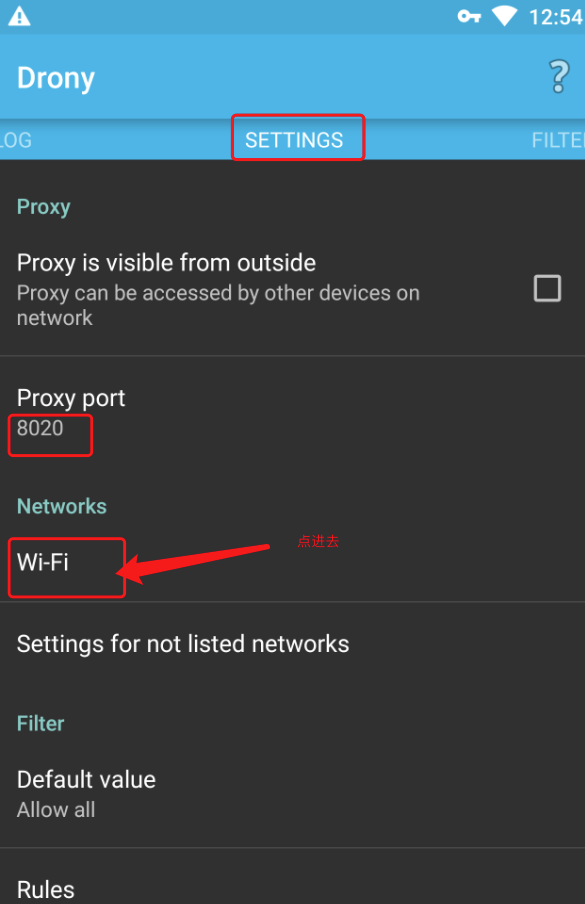Image resolution: width=585 pixels, height=904 pixels.
Task: Open the Allow all filter option
Action: pyautogui.click(x=55, y=810)
